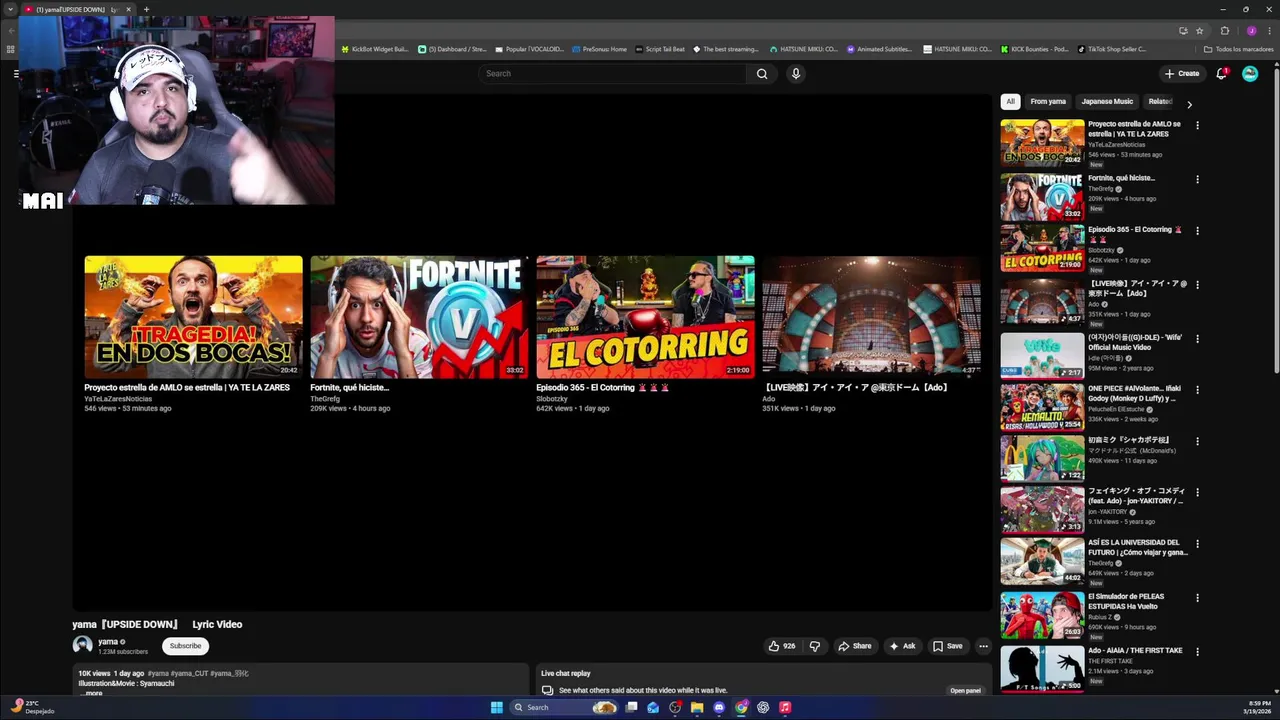The width and height of the screenshot is (1280, 720).
Task: Bookmark this page with the star icon
Action: click(1199, 30)
